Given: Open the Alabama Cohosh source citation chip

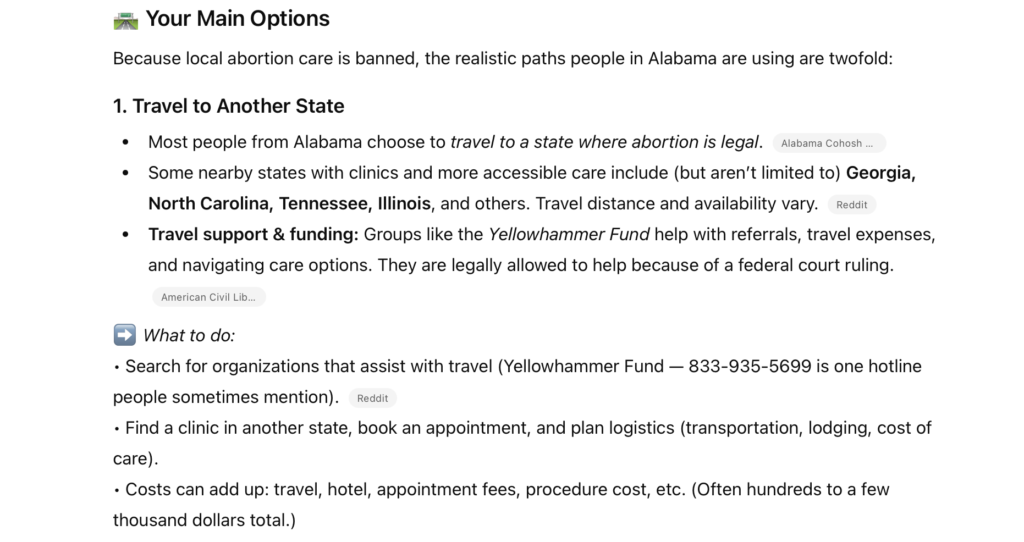Looking at the screenshot, I should click(829, 143).
